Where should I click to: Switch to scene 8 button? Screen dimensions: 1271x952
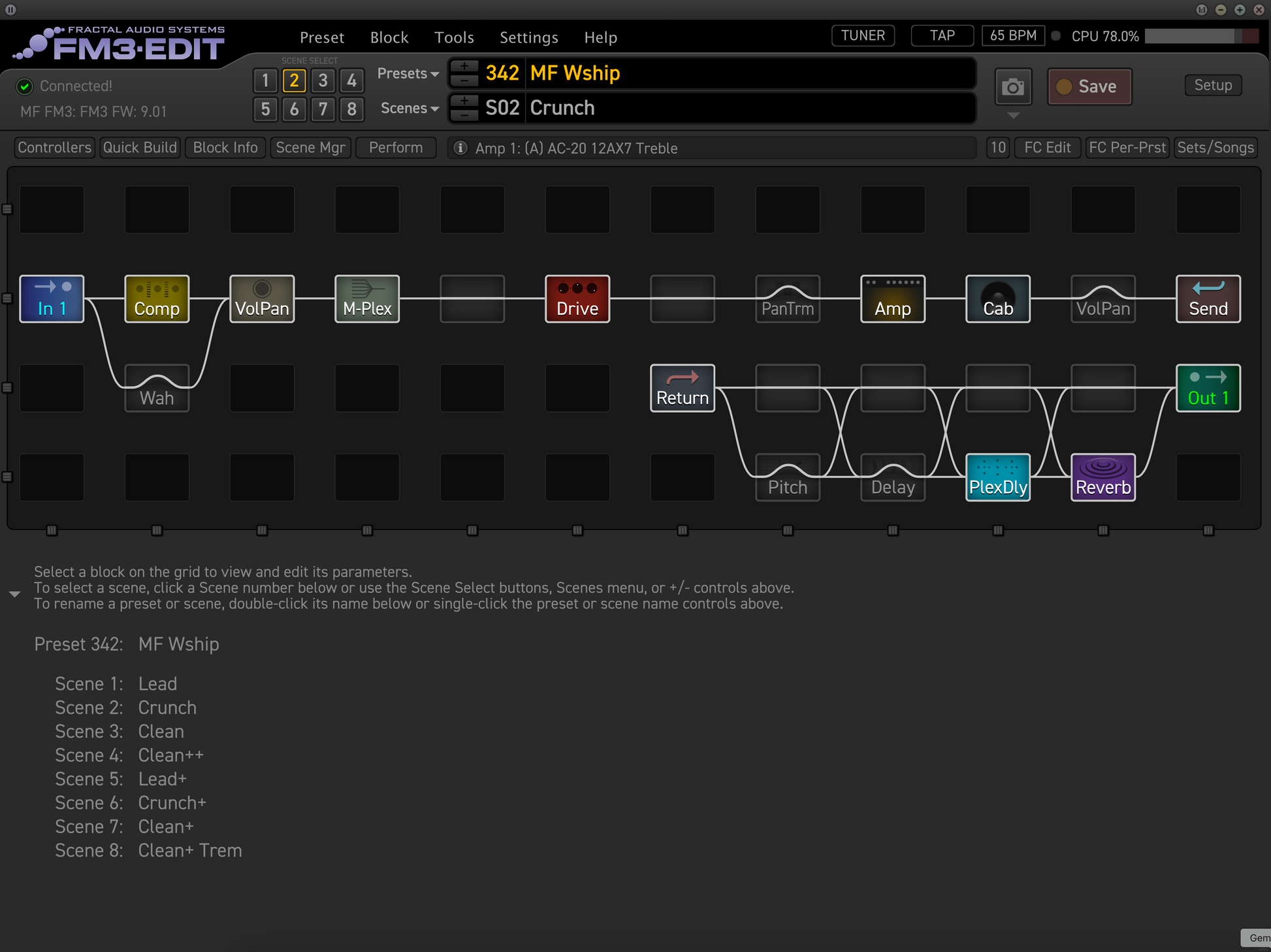[351, 109]
